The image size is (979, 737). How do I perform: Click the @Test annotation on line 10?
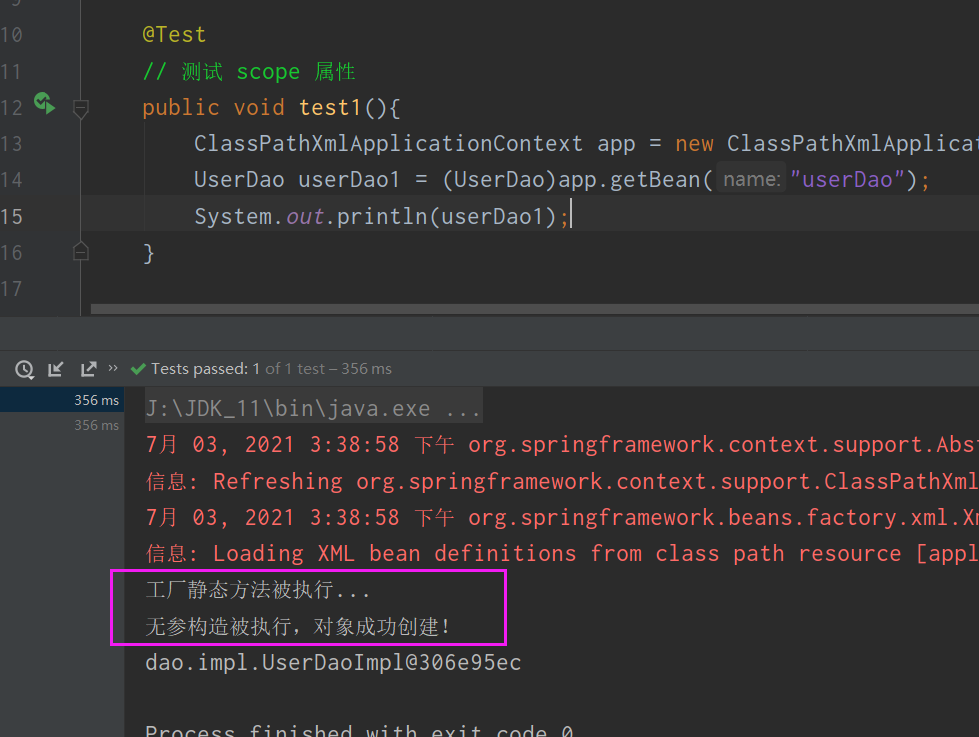point(174,34)
